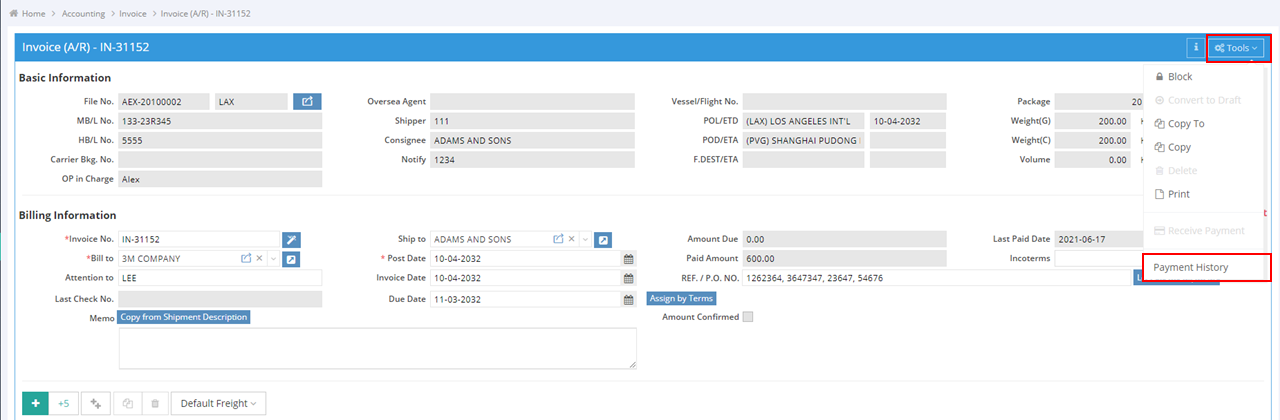Click the Assign by Terms button
Image resolution: width=1280 pixels, height=420 pixels.
(681, 298)
